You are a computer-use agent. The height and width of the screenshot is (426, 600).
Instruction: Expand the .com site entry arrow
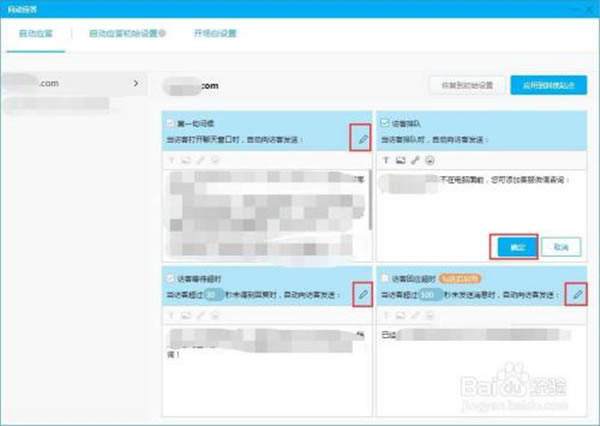(135, 83)
